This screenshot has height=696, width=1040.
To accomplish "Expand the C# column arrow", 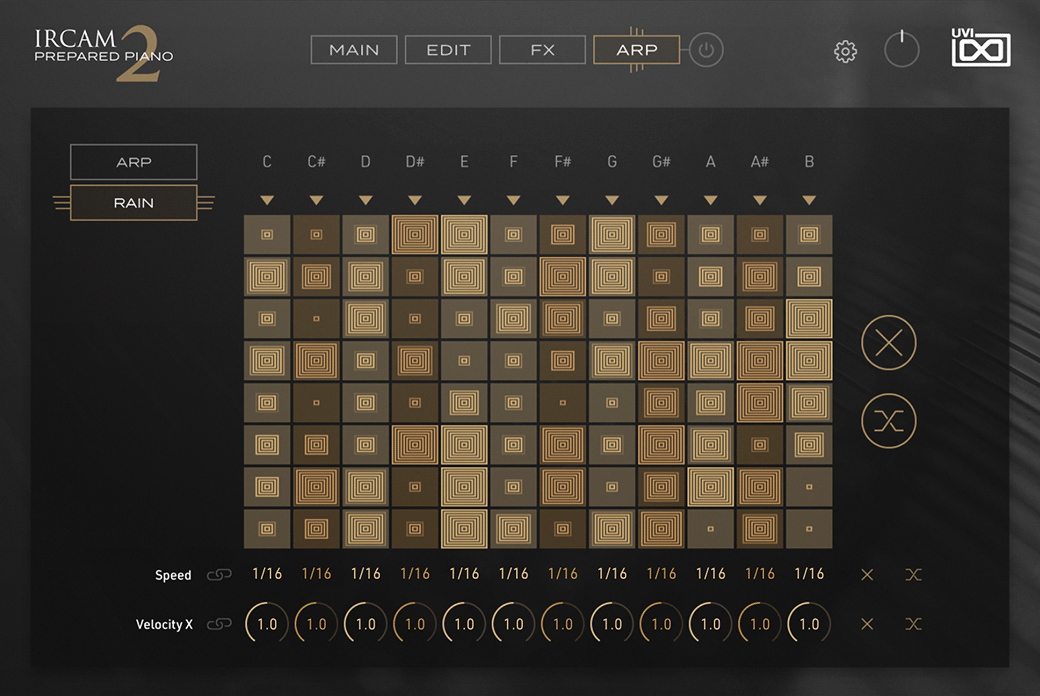I will 316,200.
